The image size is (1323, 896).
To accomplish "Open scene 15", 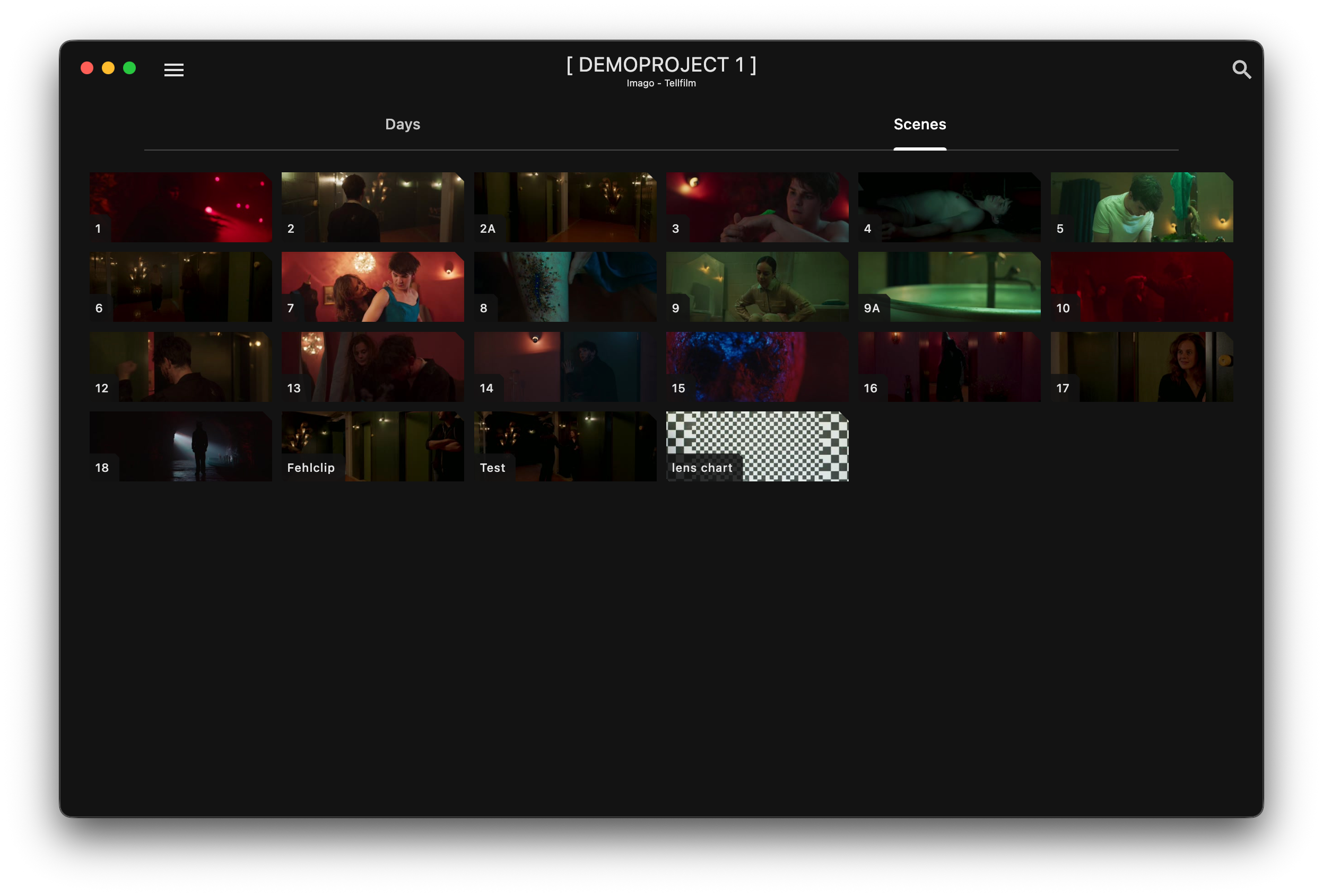I will pyautogui.click(x=756, y=366).
